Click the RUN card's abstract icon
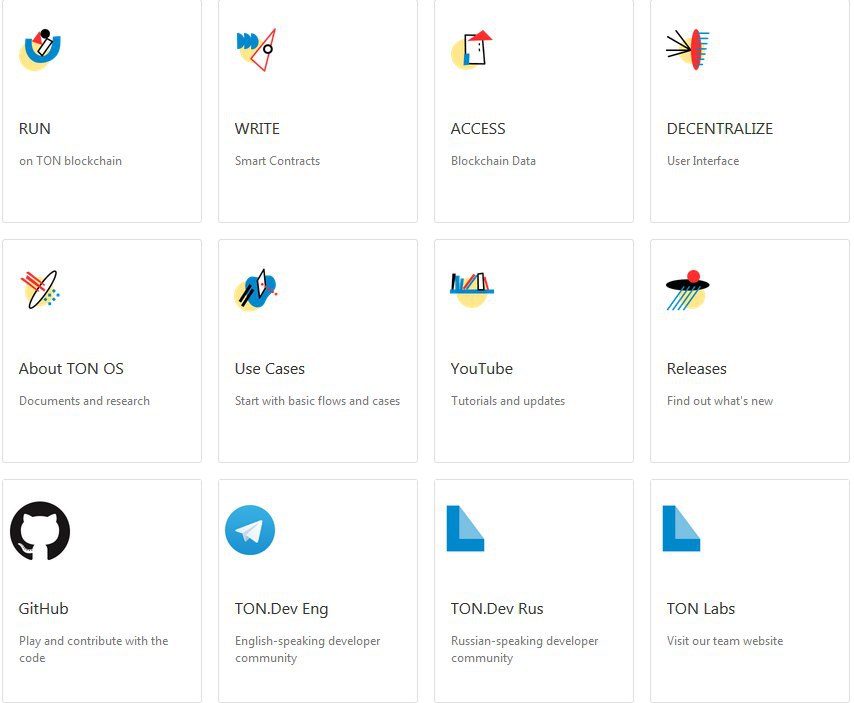 click(40, 50)
